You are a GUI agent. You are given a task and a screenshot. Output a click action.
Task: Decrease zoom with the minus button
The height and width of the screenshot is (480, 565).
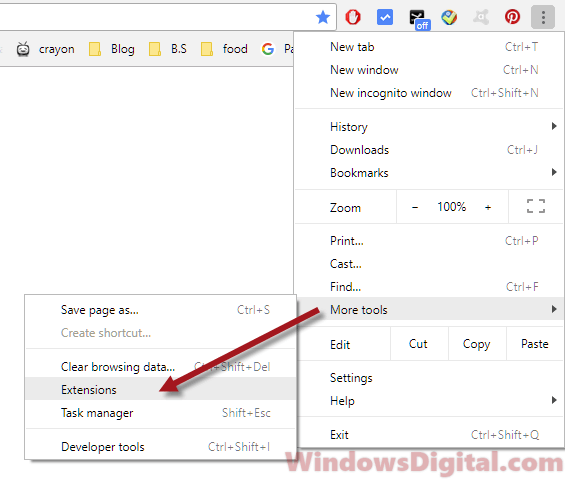pos(415,207)
